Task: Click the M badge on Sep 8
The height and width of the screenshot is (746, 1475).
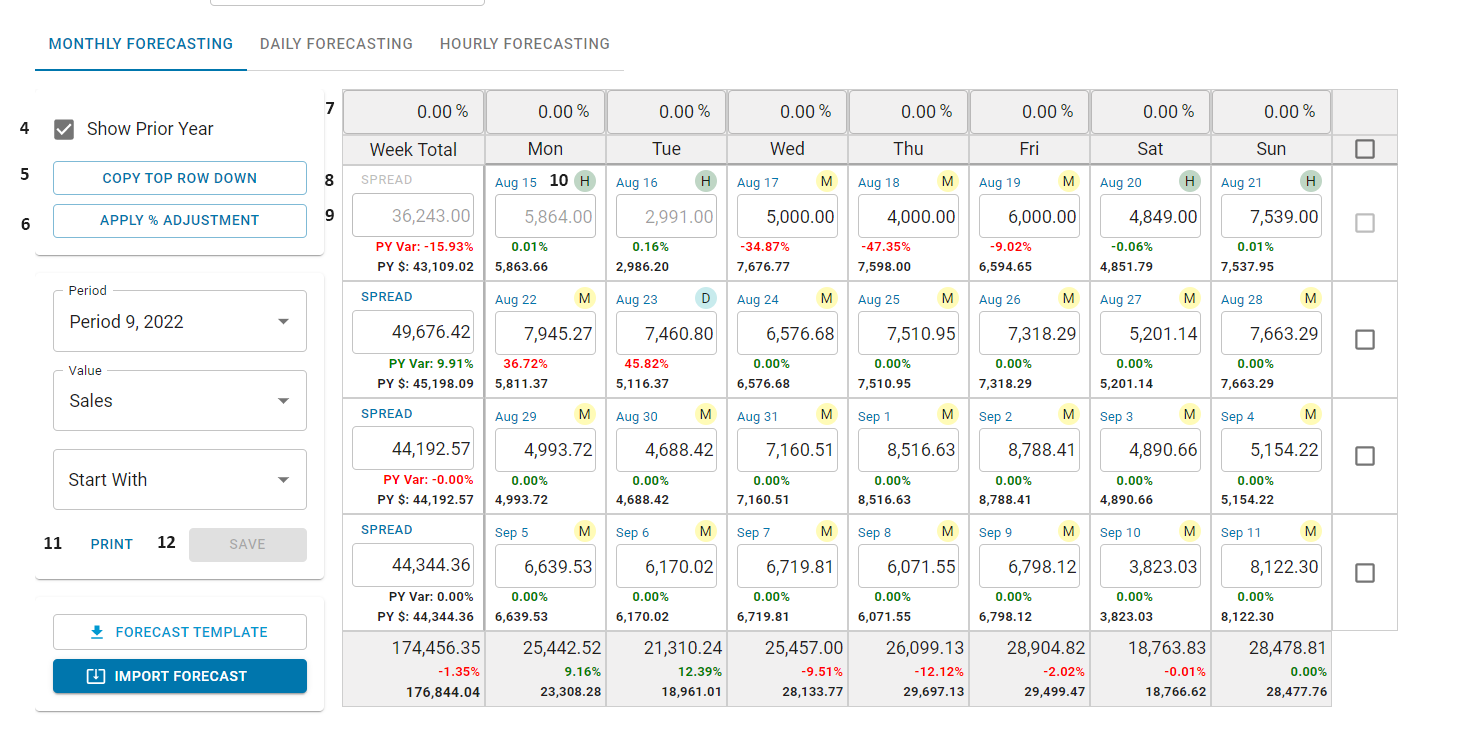Action: click(948, 531)
